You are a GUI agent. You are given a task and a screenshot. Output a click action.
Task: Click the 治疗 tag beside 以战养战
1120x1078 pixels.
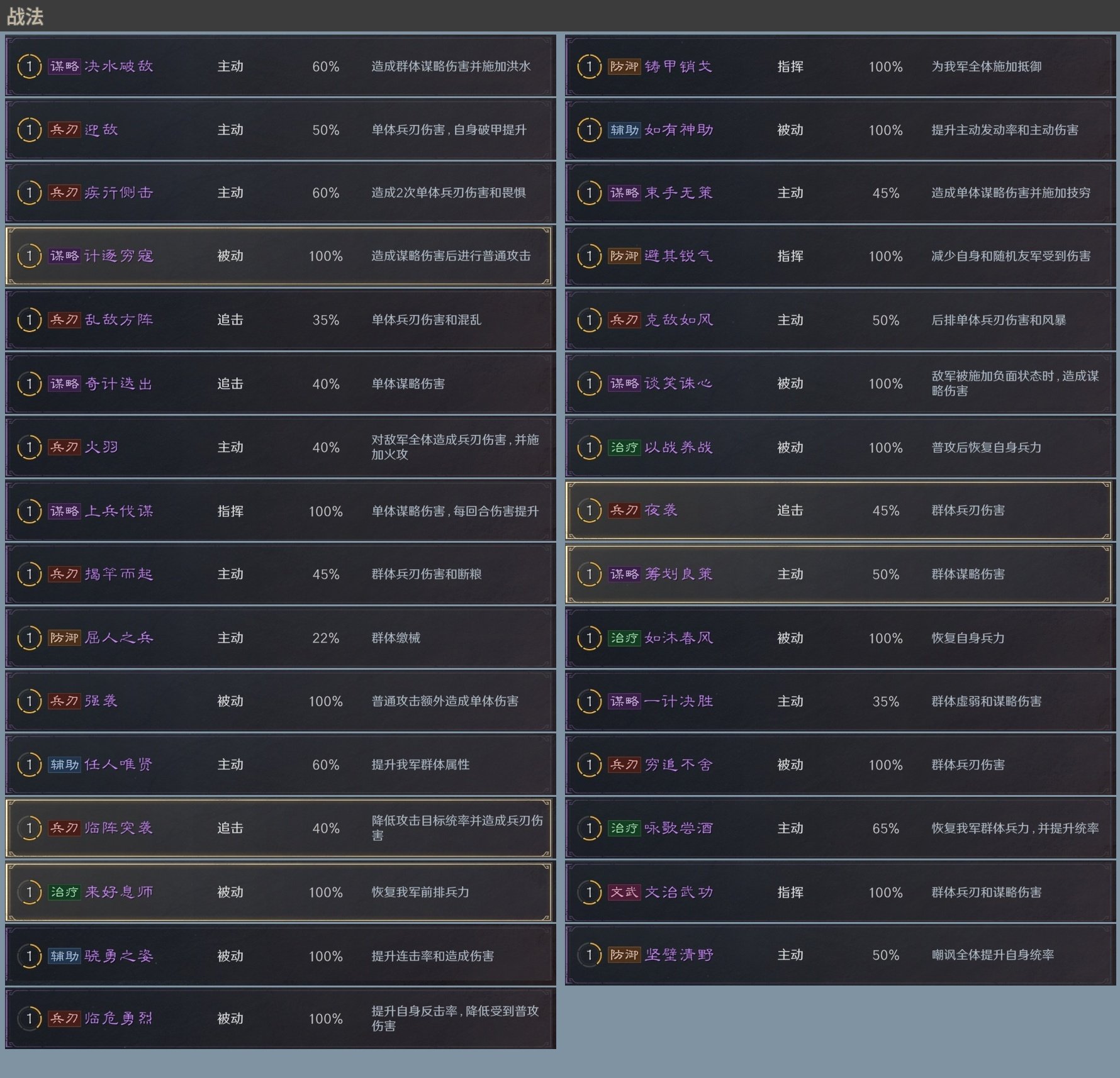(624, 447)
